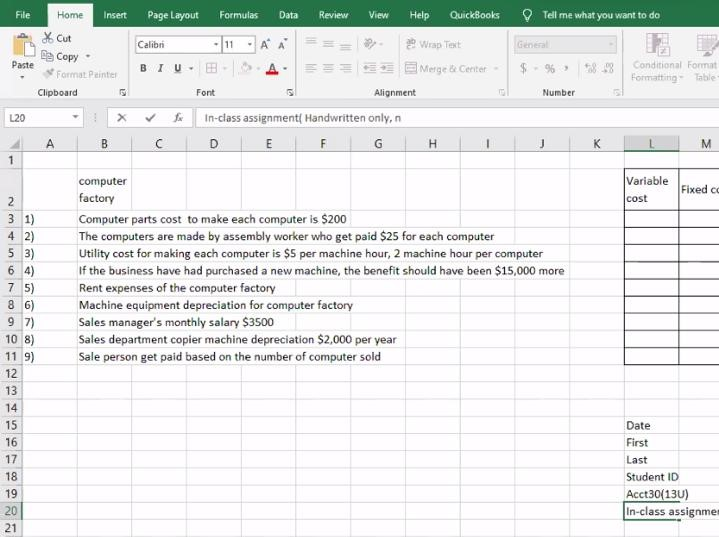Open the underline style dropdown arrow
The height and width of the screenshot is (537, 719).
(x=191, y=69)
